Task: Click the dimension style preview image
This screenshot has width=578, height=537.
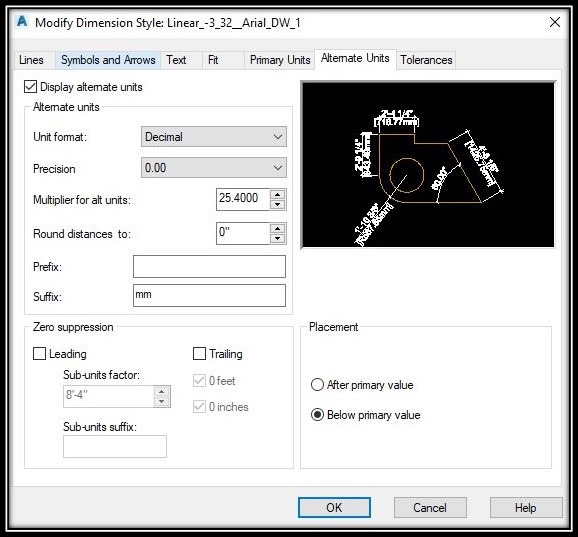Action: (428, 164)
